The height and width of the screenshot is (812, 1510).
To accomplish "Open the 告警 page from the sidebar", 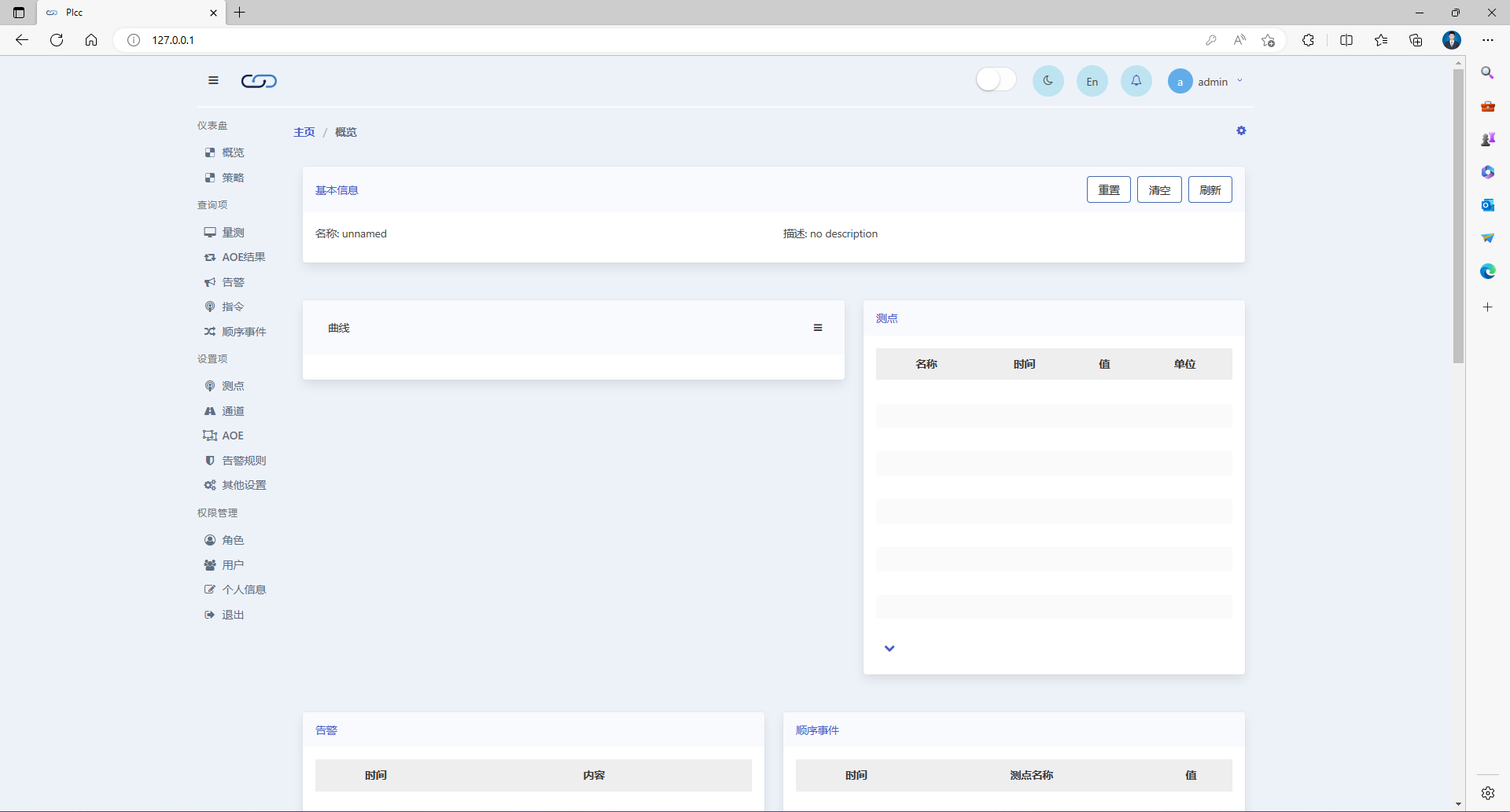I will tap(233, 282).
